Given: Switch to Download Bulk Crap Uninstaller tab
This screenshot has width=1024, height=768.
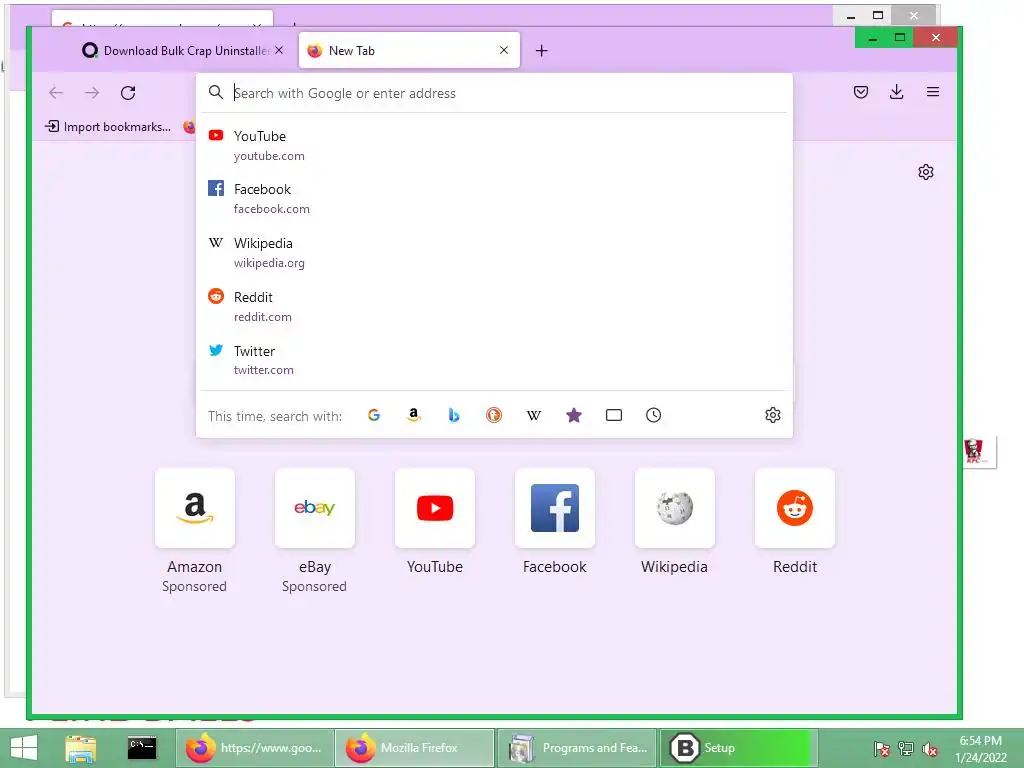Looking at the screenshot, I should [177, 50].
